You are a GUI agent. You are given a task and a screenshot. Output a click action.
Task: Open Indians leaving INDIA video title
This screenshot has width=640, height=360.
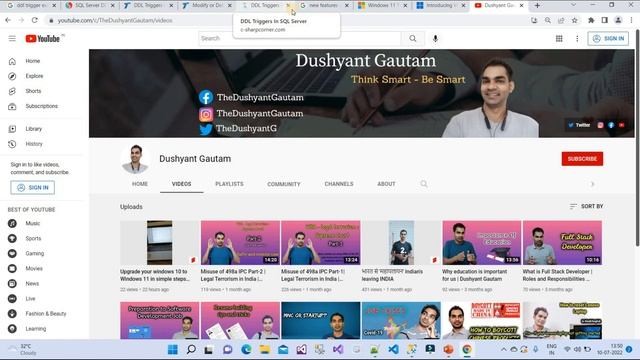[392, 275]
